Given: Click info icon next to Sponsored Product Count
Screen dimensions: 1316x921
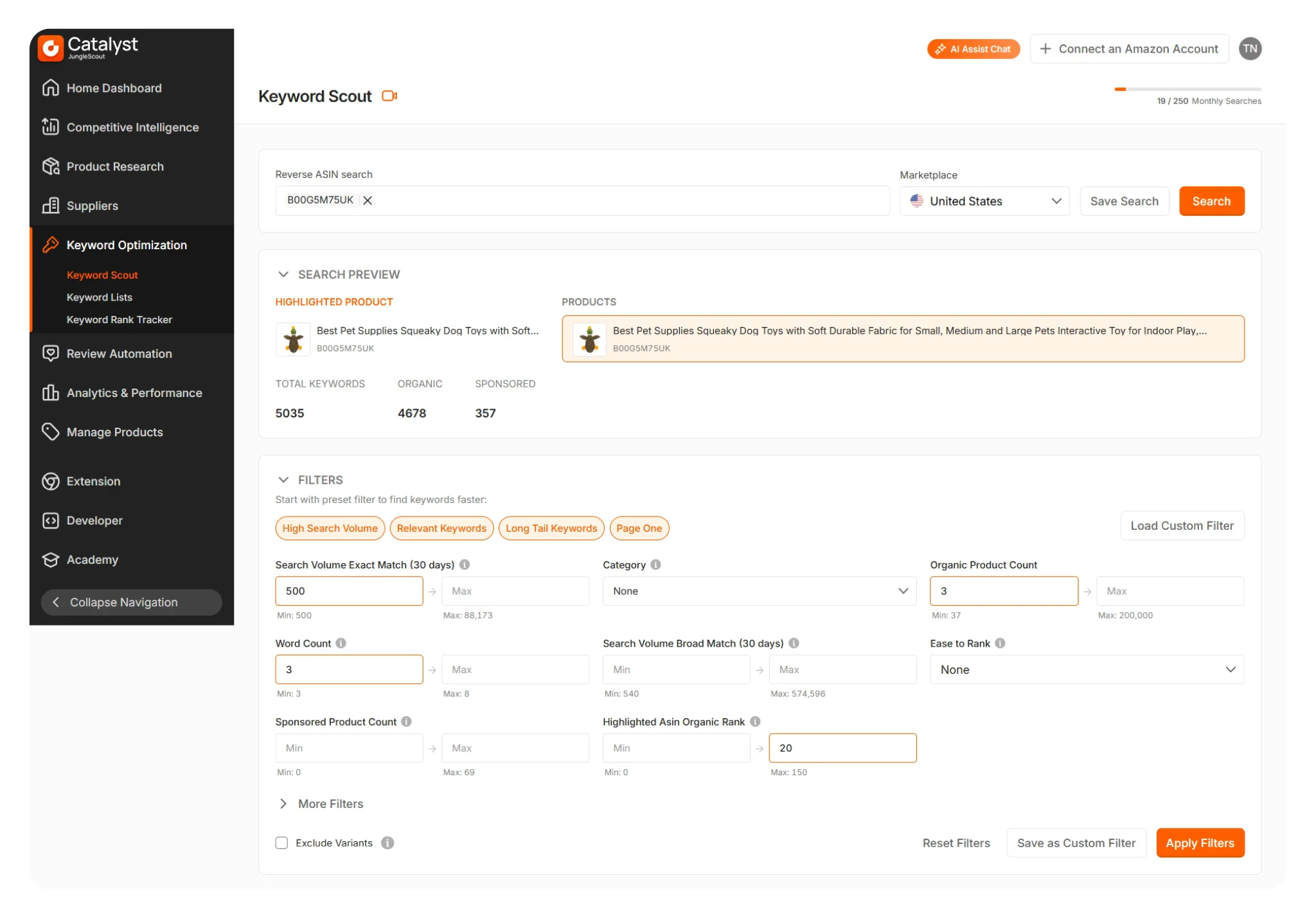Looking at the screenshot, I should [x=407, y=721].
